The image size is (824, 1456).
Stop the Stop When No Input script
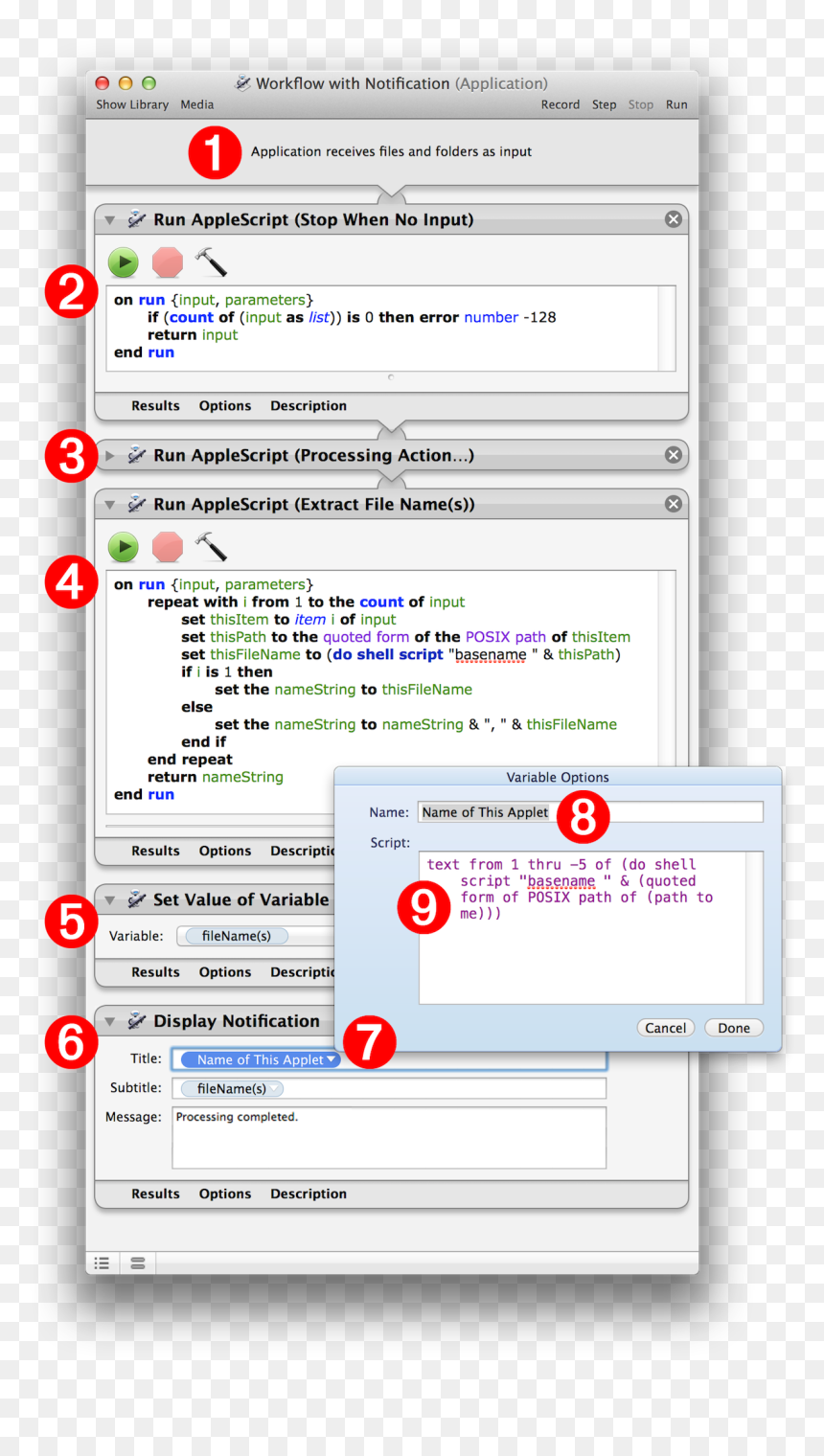(x=167, y=262)
